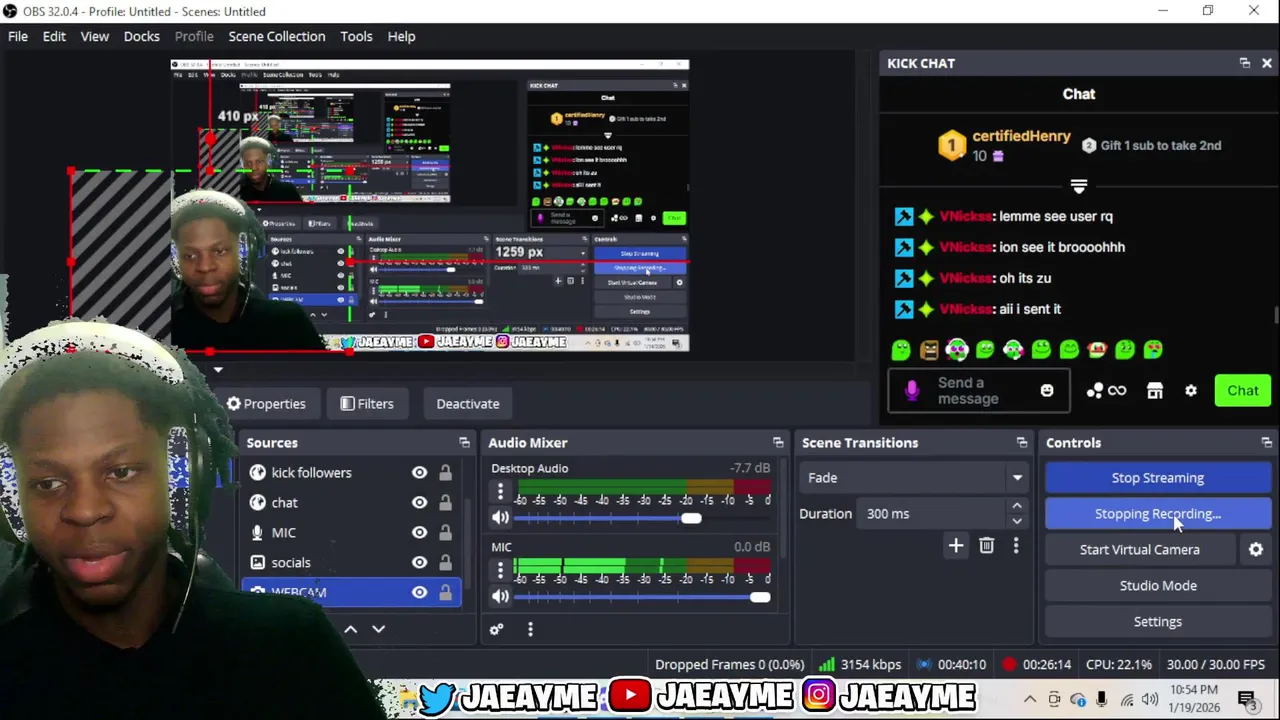
Task: Open the Tools menu
Action: click(x=356, y=36)
